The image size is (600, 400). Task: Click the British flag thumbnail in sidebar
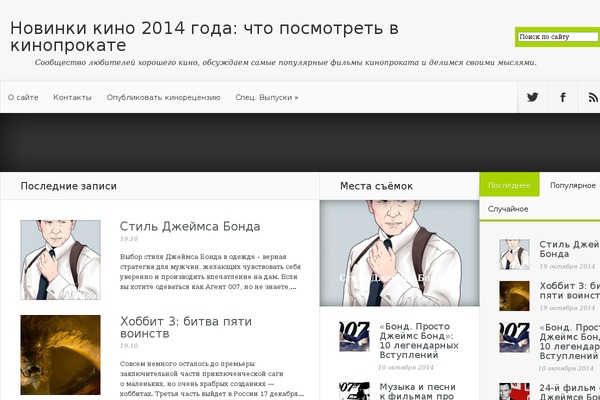click(514, 392)
